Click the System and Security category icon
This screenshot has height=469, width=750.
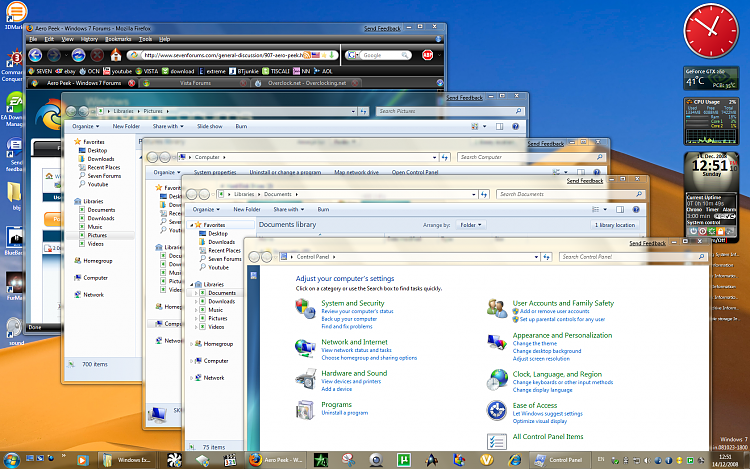[305, 308]
